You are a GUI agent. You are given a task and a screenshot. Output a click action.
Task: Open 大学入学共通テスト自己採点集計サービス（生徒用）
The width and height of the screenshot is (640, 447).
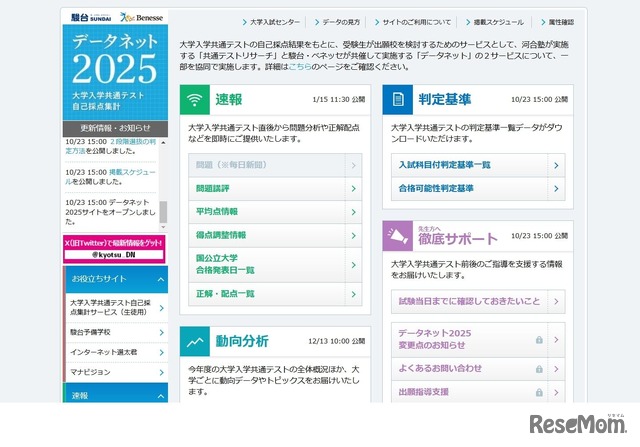[x=116, y=308]
